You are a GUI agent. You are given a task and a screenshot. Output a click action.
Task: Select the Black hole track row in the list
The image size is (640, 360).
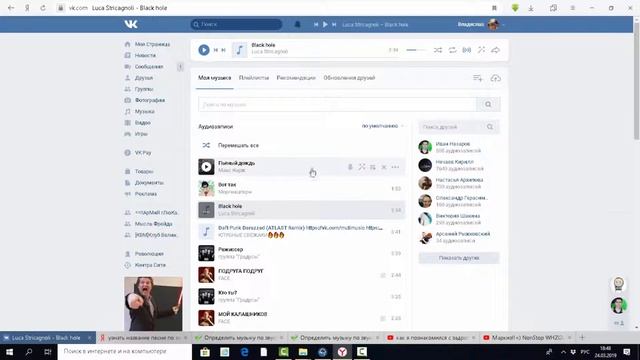[302, 210]
